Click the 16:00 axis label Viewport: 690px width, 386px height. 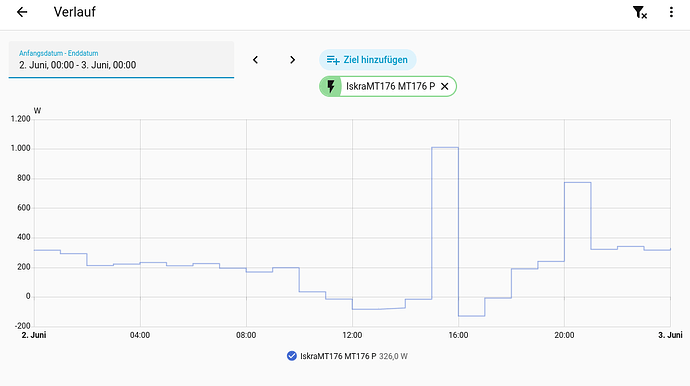click(x=458, y=335)
